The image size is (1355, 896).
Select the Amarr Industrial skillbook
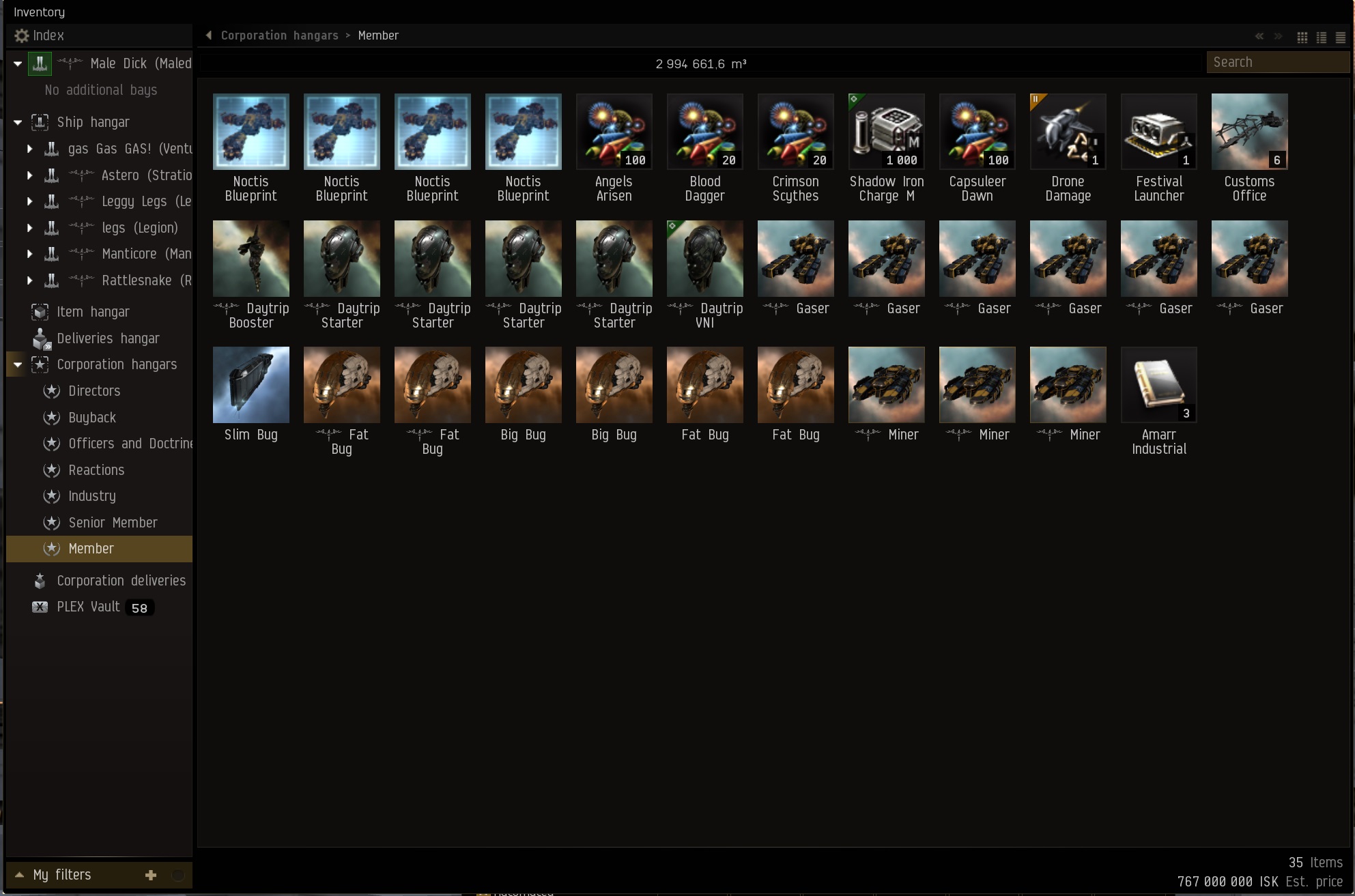click(x=1158, y=385)
